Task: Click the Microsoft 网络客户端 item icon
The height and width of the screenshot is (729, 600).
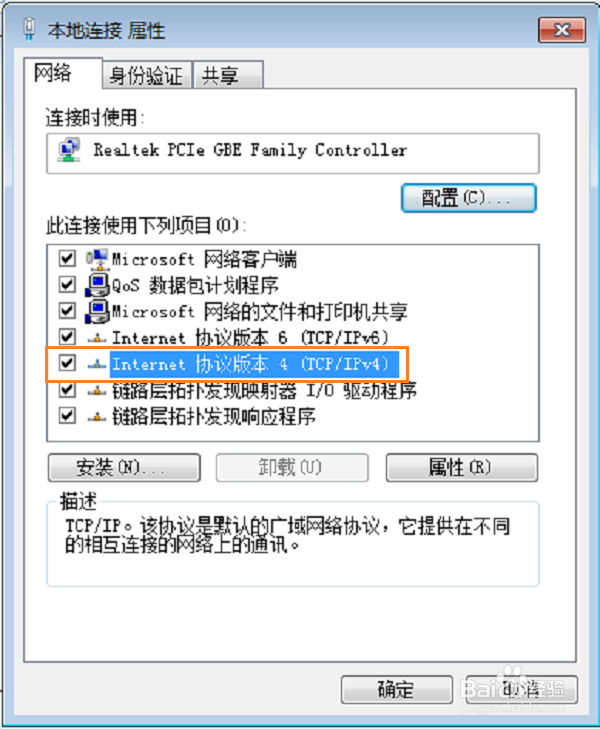Action: [x=97, y=259]
